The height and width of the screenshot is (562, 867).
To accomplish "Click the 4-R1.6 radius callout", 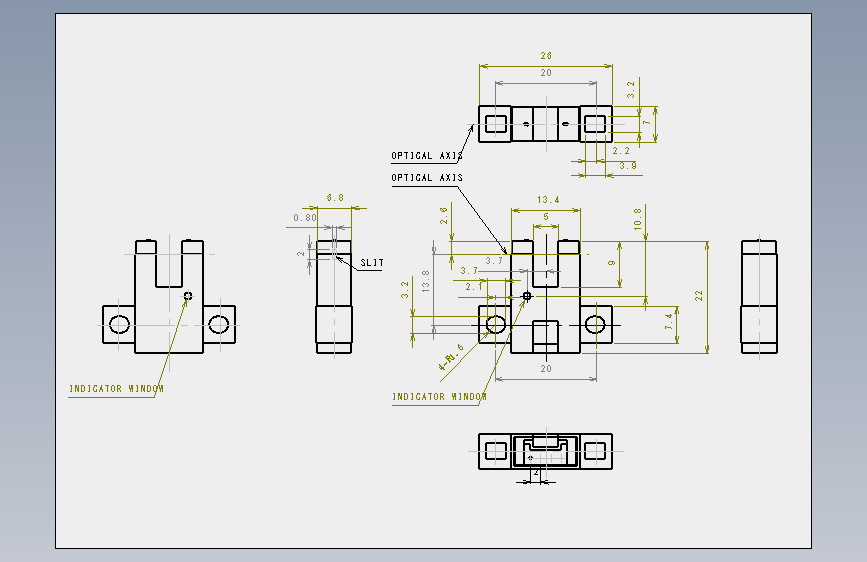I will [x=451, y=357].
